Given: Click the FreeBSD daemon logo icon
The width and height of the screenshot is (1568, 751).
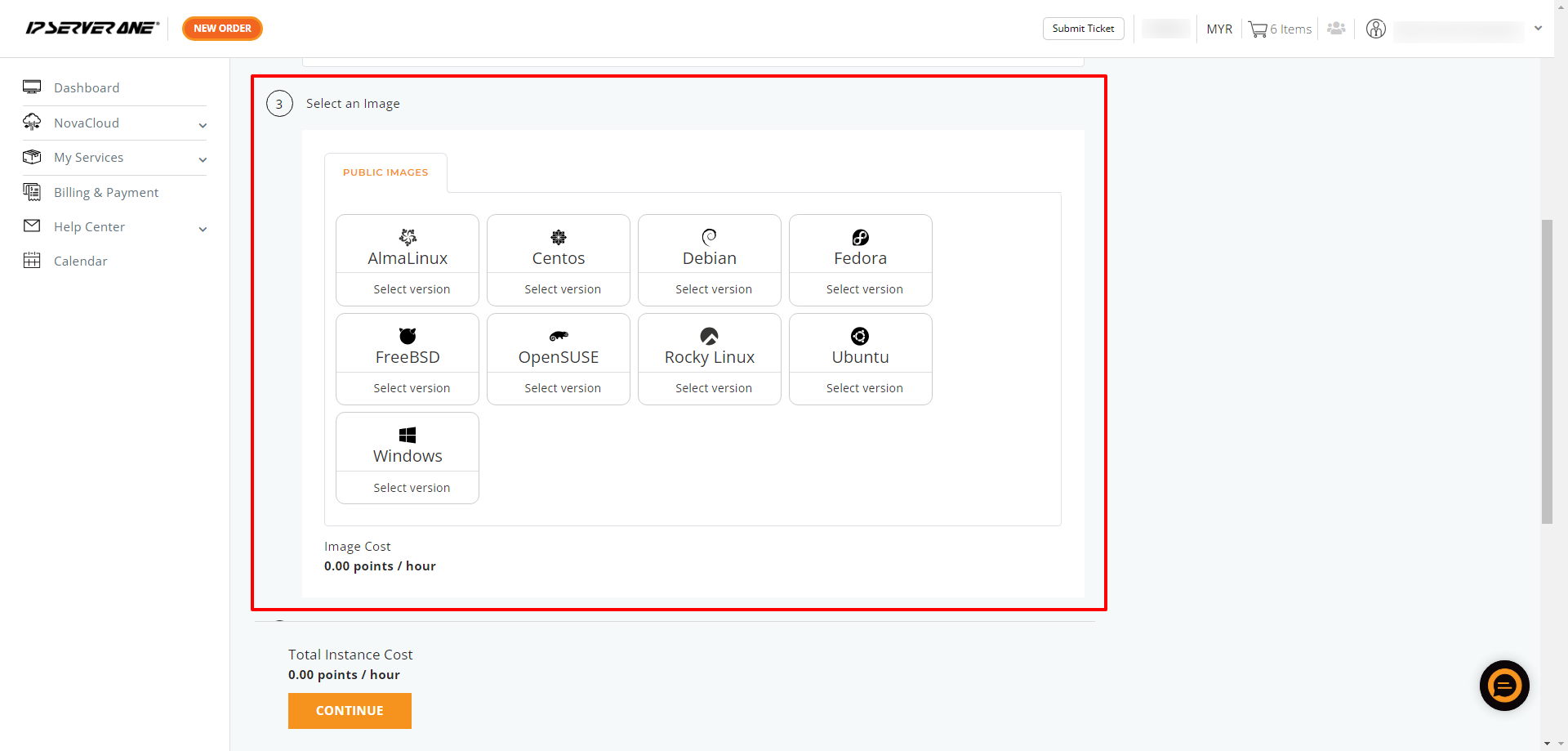Looking at the screenshot, I should click(408, 336).
